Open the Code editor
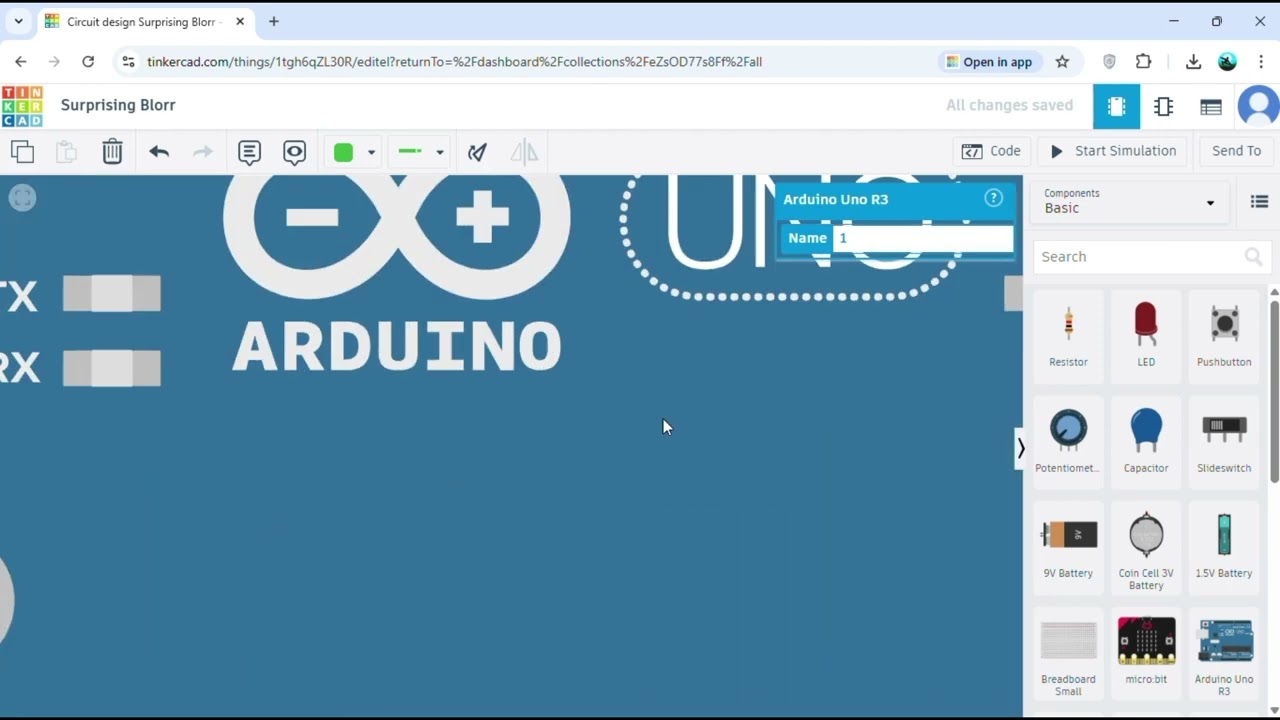The height and width of the screenshot is (720, 1280). pyautogui.click(x=991, y=151)
